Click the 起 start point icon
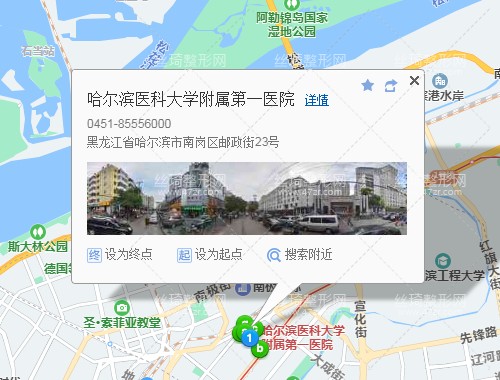Viewport: 500px width, 380px height. (184, 255)
